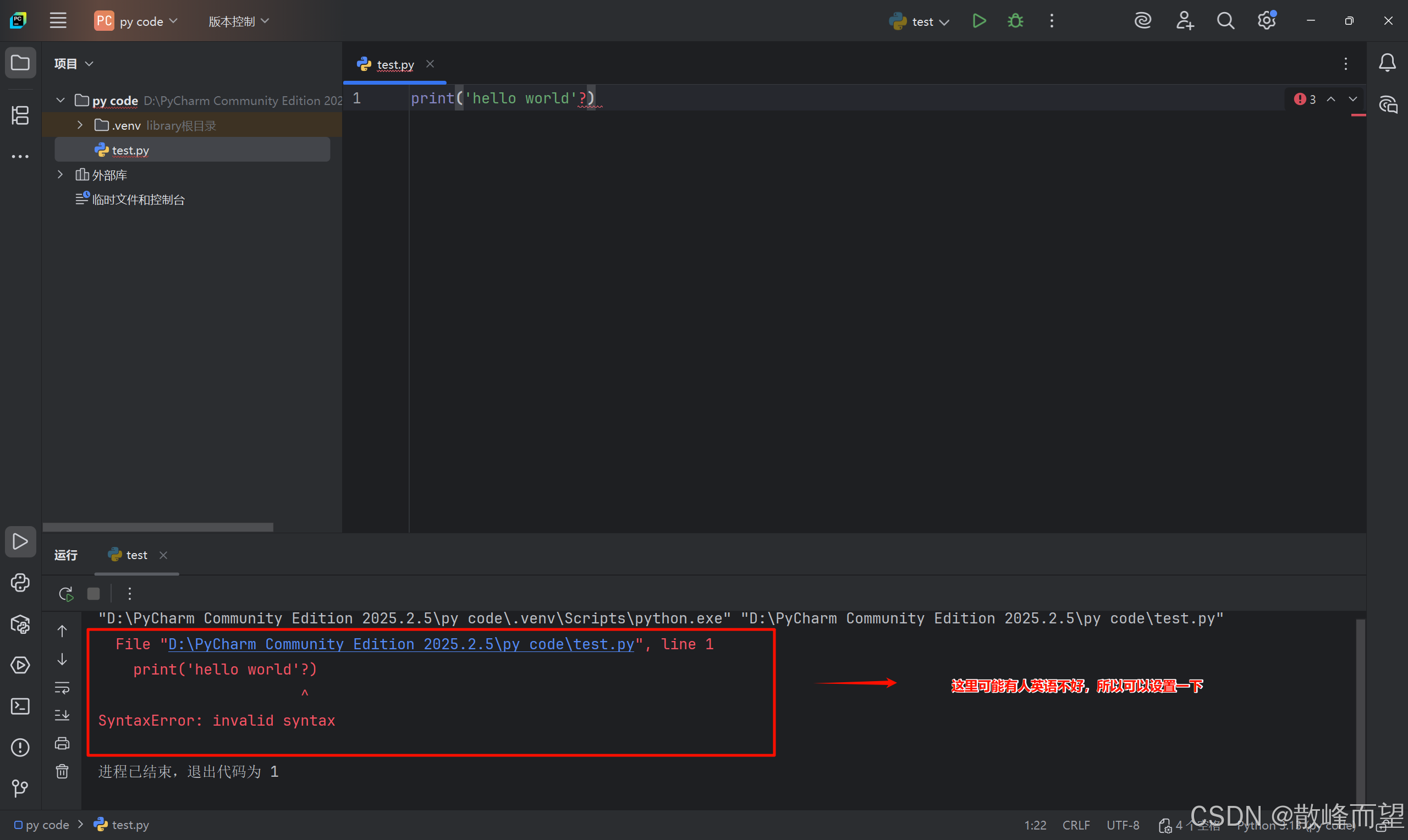Click the Debug bug icon
Screen dimensions: 1408x840
coord(1015,21)
